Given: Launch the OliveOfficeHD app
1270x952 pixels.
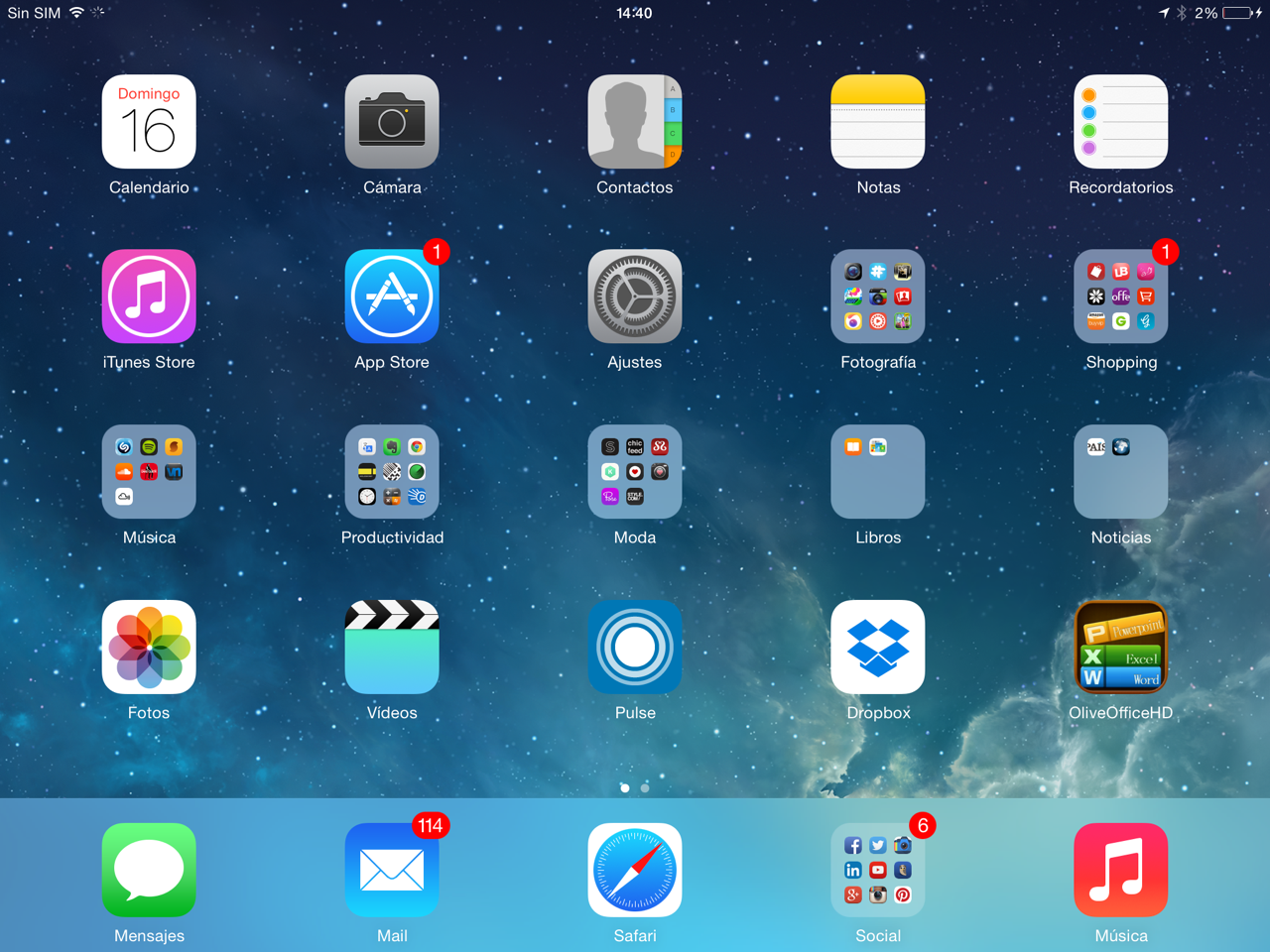Looking at the screenshot, I should 1121,647.
